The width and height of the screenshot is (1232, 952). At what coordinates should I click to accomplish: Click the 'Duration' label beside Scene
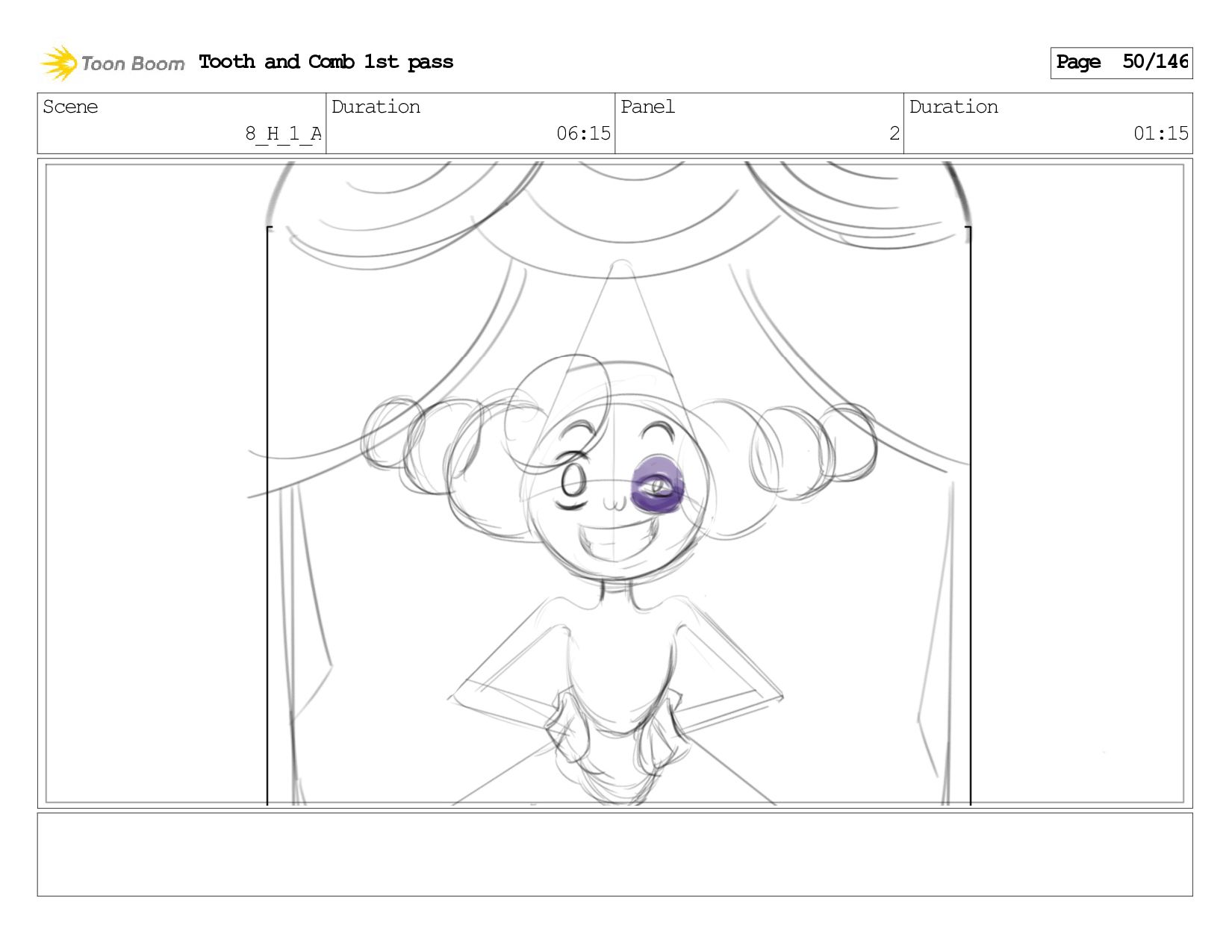pos(376,107)
